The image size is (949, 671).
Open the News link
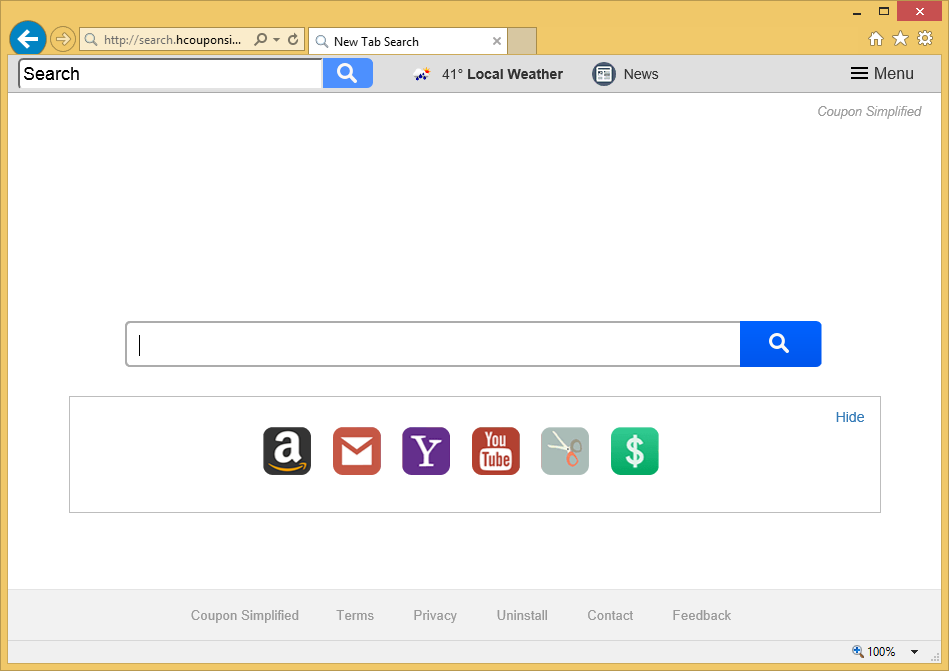click(x=641, y=74)
